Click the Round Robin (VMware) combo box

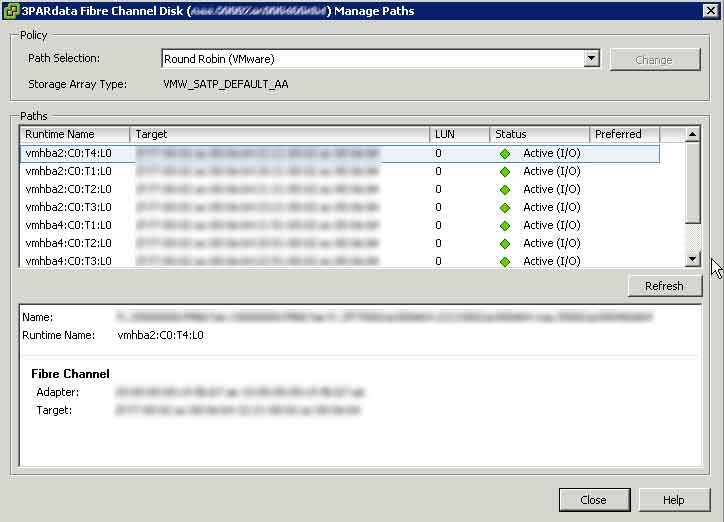point(380,59)
